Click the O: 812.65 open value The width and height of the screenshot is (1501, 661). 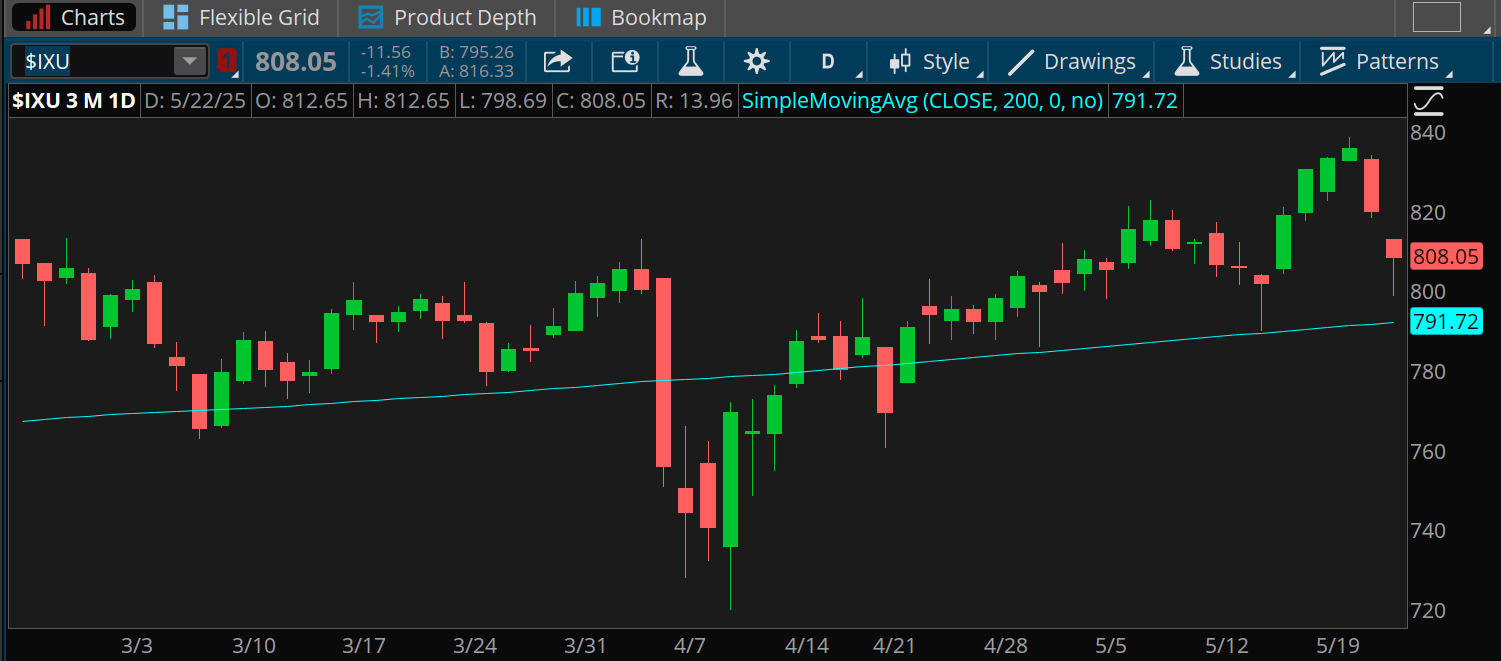coord(301,101)
